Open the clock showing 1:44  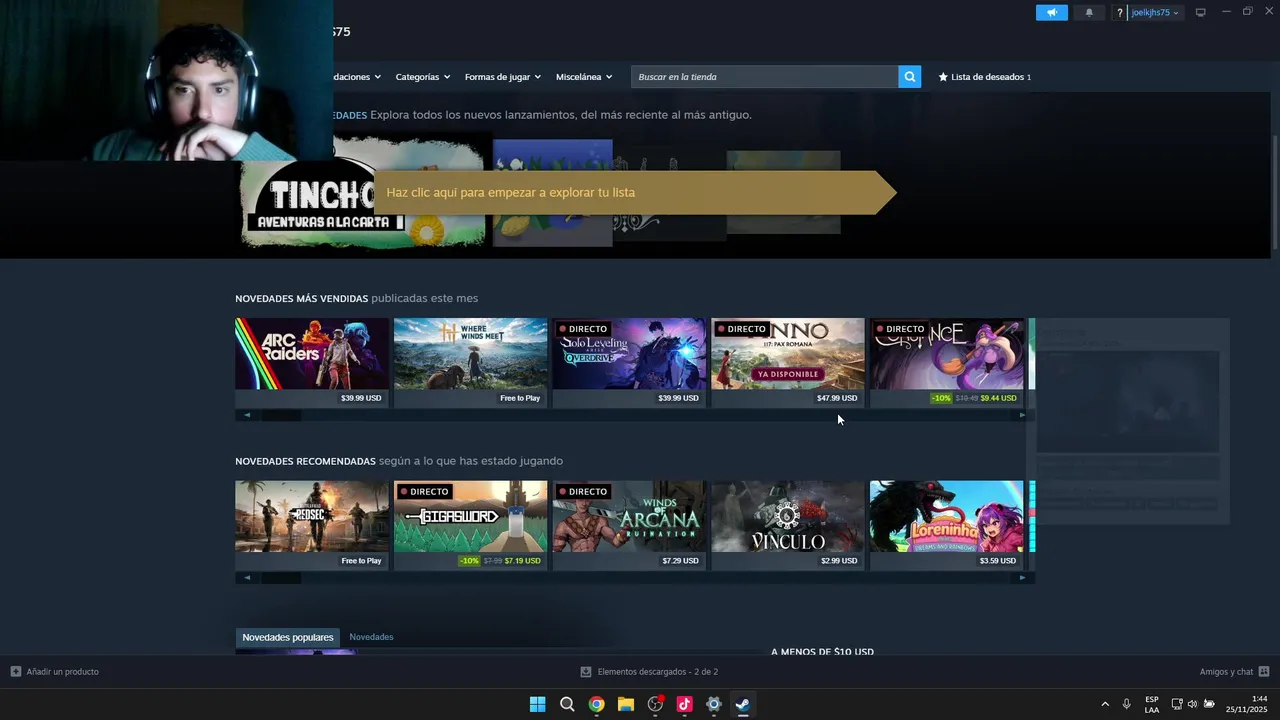tap(1247, 704)
